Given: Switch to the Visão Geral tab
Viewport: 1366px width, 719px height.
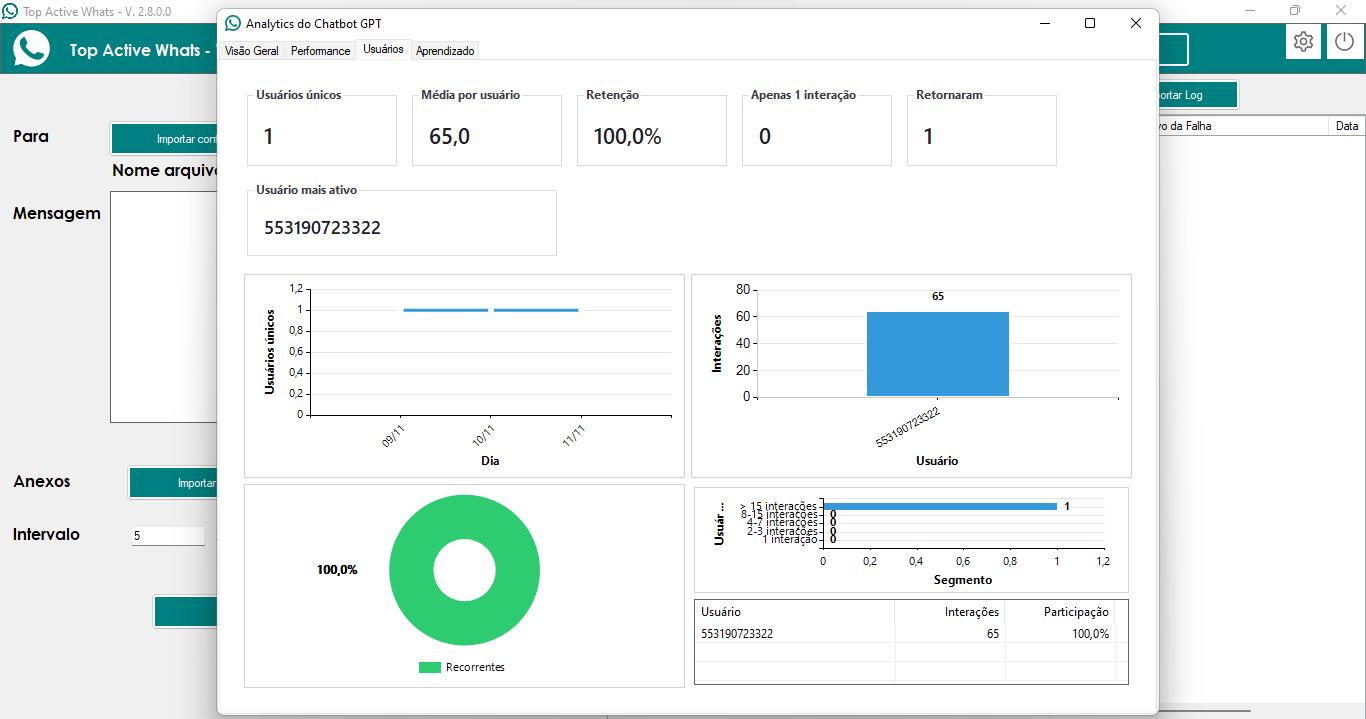Looking at the screenshot, I should click(252, 51).
